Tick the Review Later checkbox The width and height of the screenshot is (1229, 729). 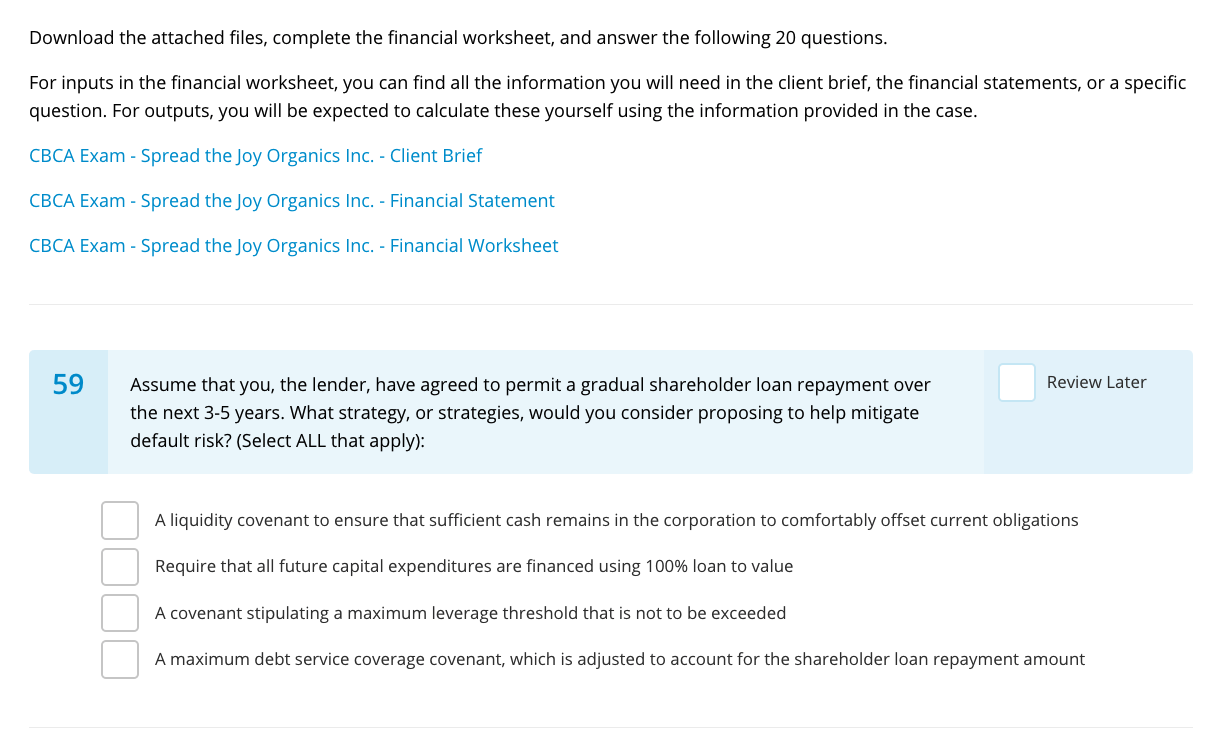click(1016, 383)
